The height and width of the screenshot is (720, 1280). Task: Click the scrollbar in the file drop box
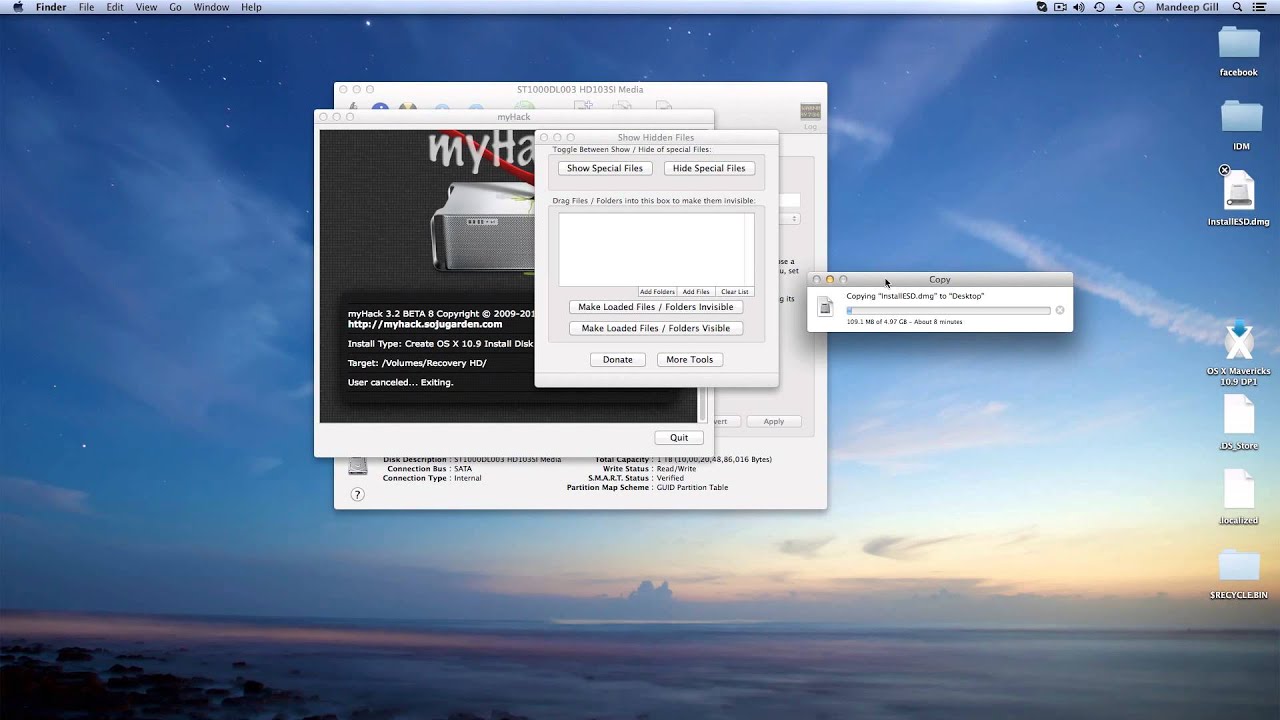click(x=749, y=249)
